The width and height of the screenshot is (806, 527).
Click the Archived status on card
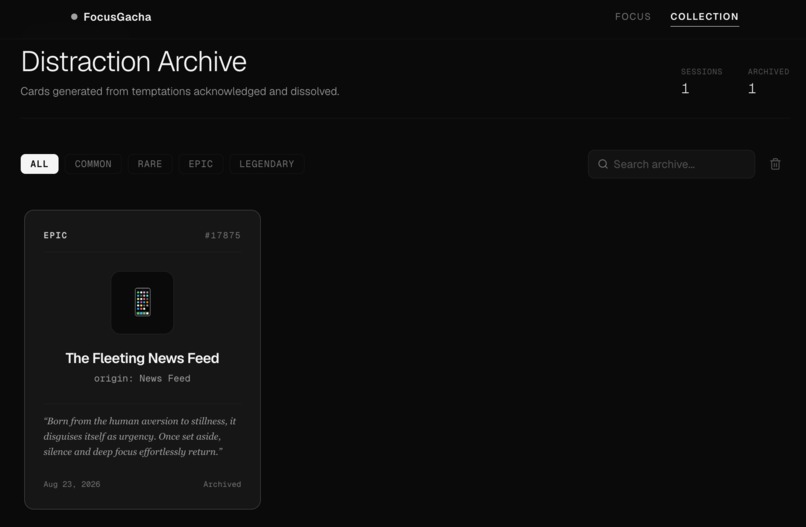[x=222, y=484]
